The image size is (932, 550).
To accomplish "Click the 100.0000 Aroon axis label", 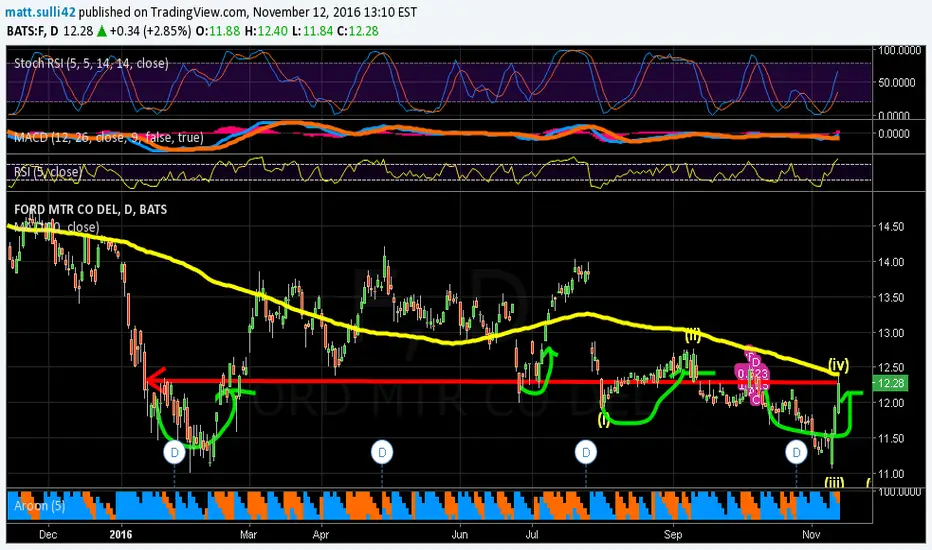I will [899, 492].
